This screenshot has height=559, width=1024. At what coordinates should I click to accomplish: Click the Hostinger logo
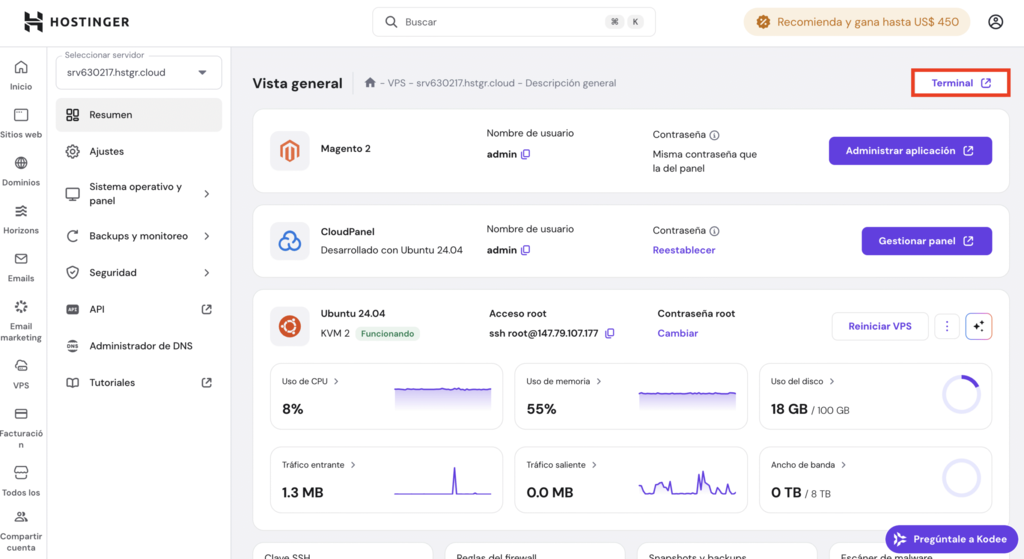[x=76, y=22]
